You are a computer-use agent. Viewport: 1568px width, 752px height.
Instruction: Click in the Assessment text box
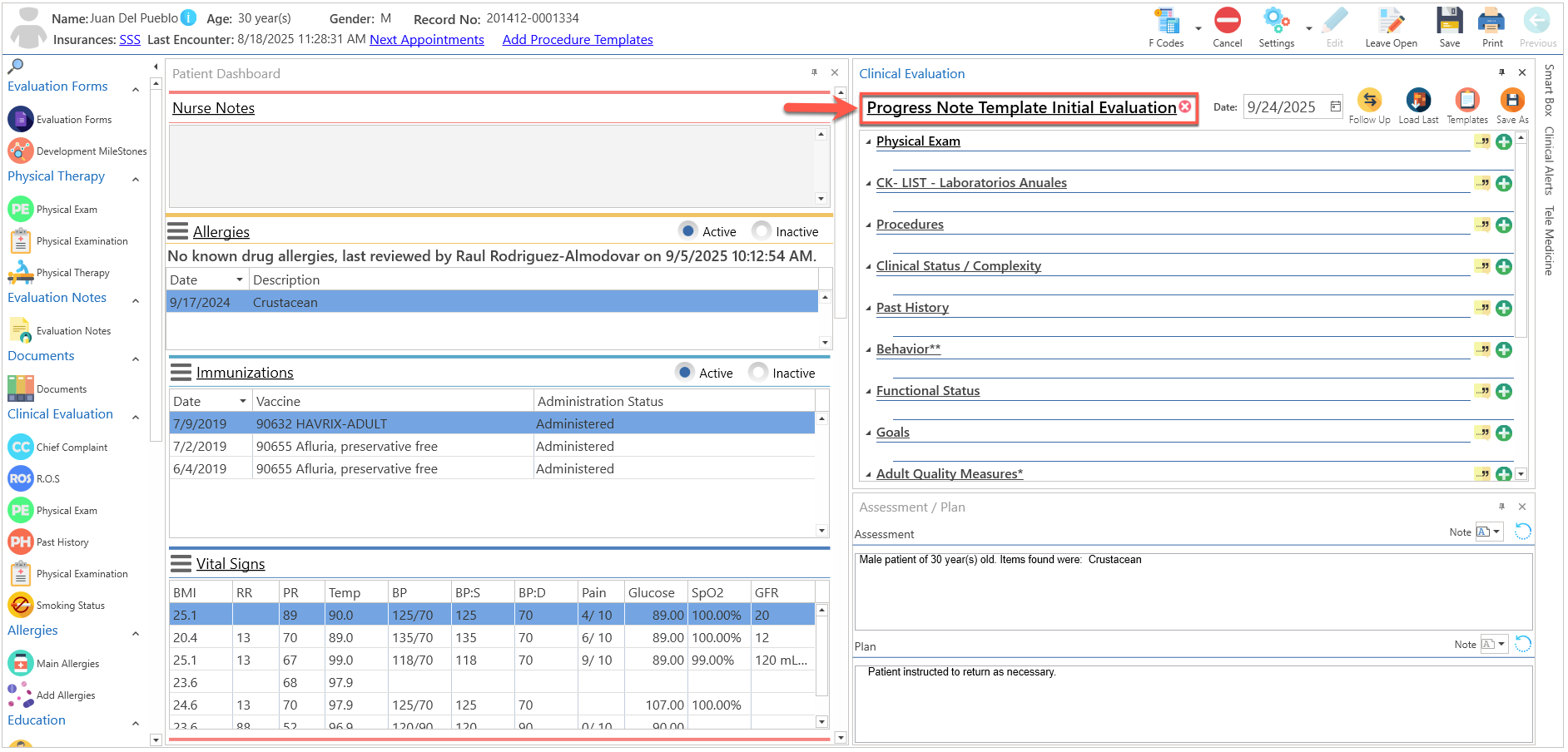pos(1193,591)
